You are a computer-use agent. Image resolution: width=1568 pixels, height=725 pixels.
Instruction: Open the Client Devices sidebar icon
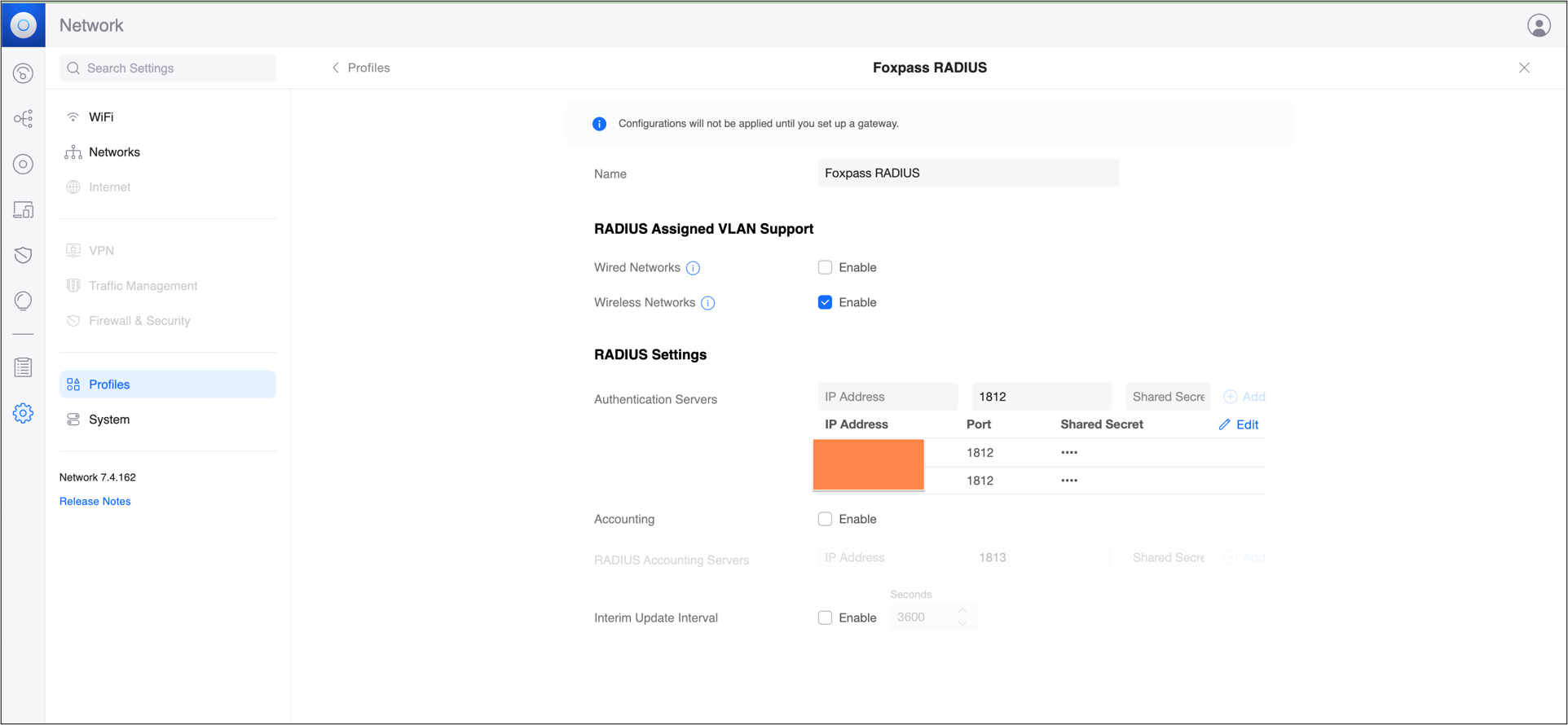(x=23, y=210)
